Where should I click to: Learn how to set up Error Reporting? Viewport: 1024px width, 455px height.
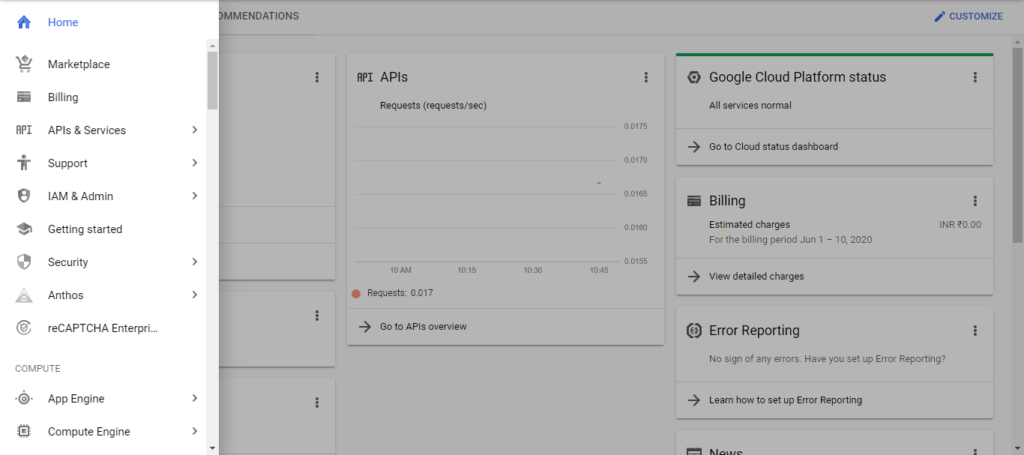coord(786,400)
